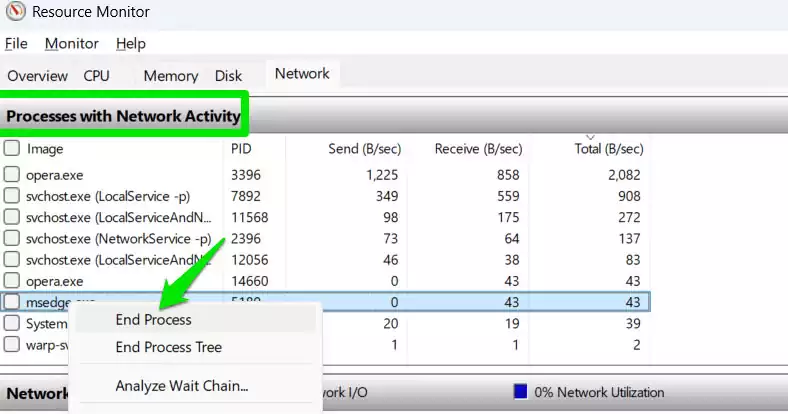Expand the Network Activity section header
788x414 pixels.
(38, 393)
